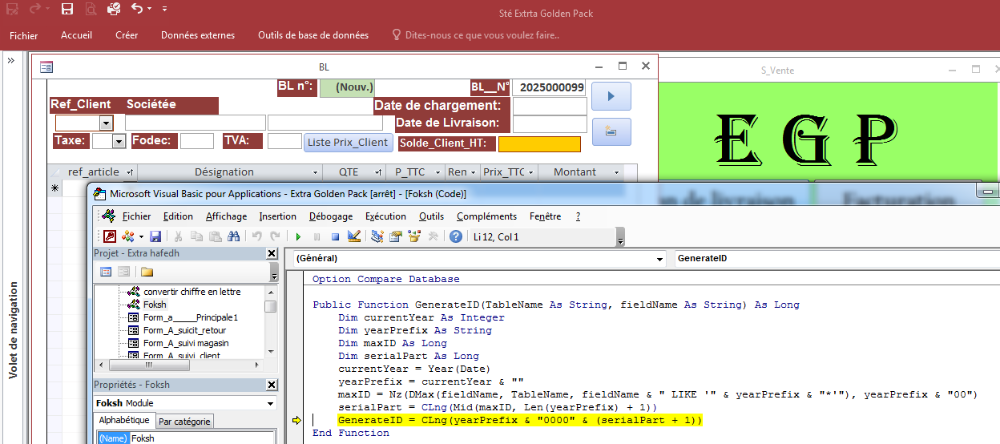Image resolution: width=1000 pixels, height=444 pixels.
Task: Click the View Microsoft Access icon
Action: (106, 237)
